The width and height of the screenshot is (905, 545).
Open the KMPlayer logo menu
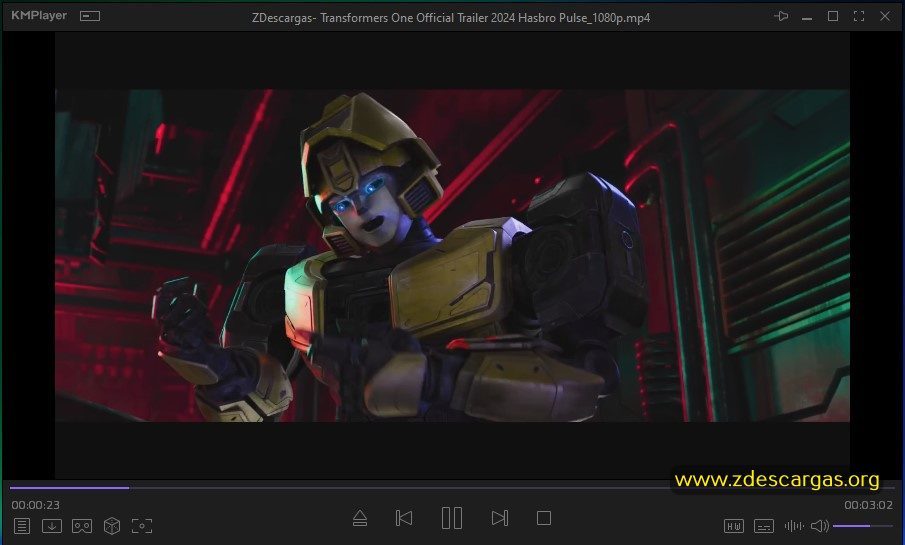tap(39, 16)
